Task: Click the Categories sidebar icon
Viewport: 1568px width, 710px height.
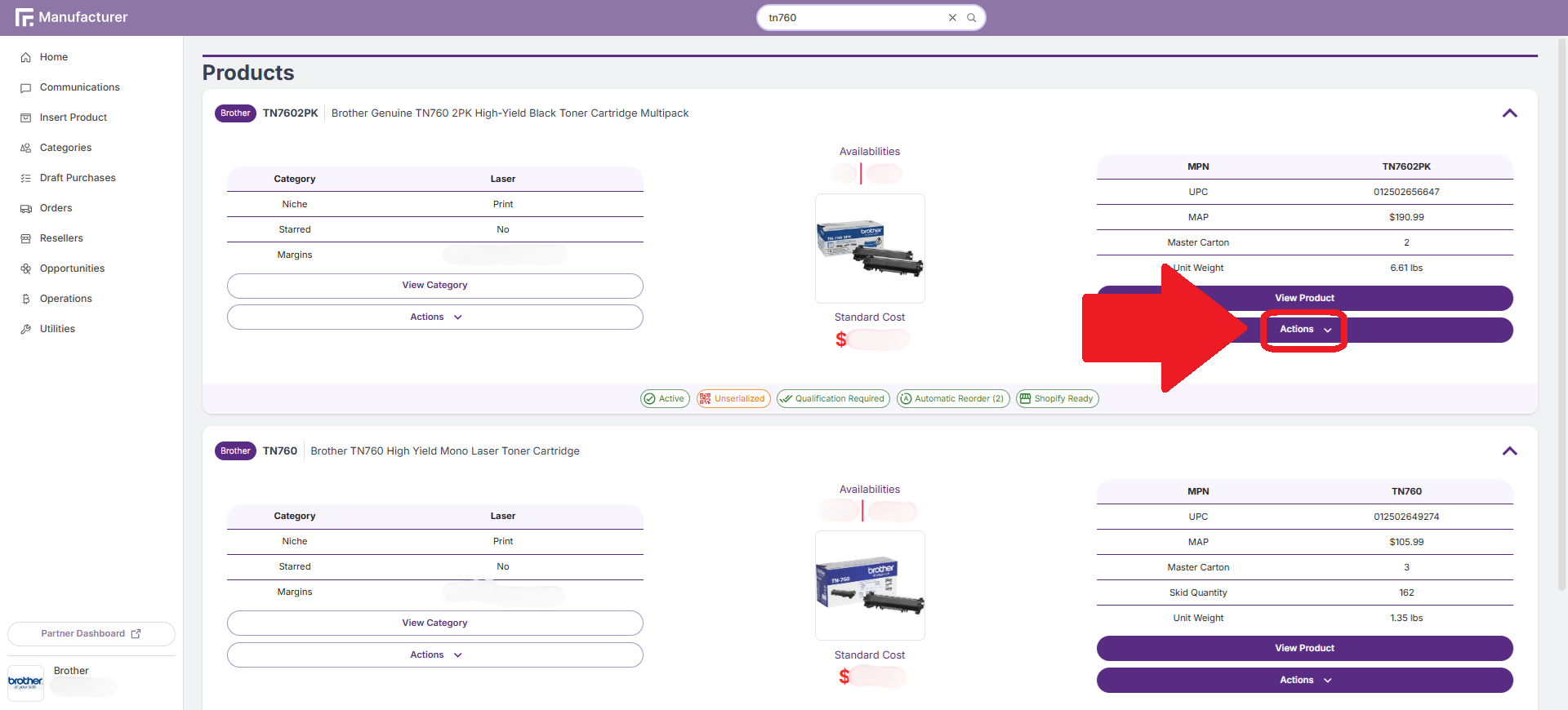Action: [26, 148]
